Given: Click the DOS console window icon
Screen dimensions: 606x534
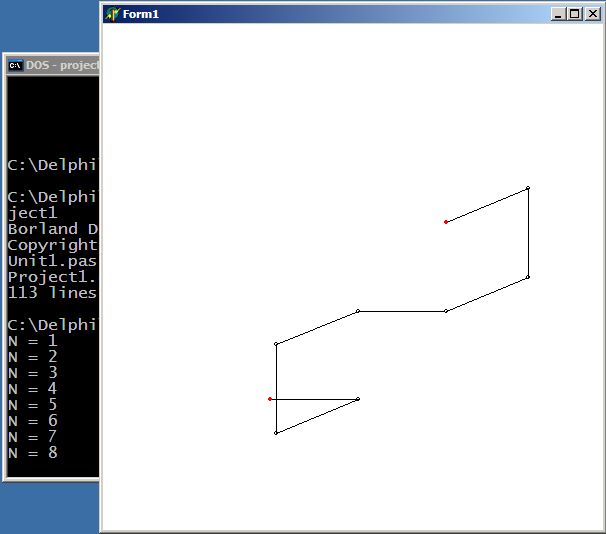Looking at the screenshot, I should (15, 66).
